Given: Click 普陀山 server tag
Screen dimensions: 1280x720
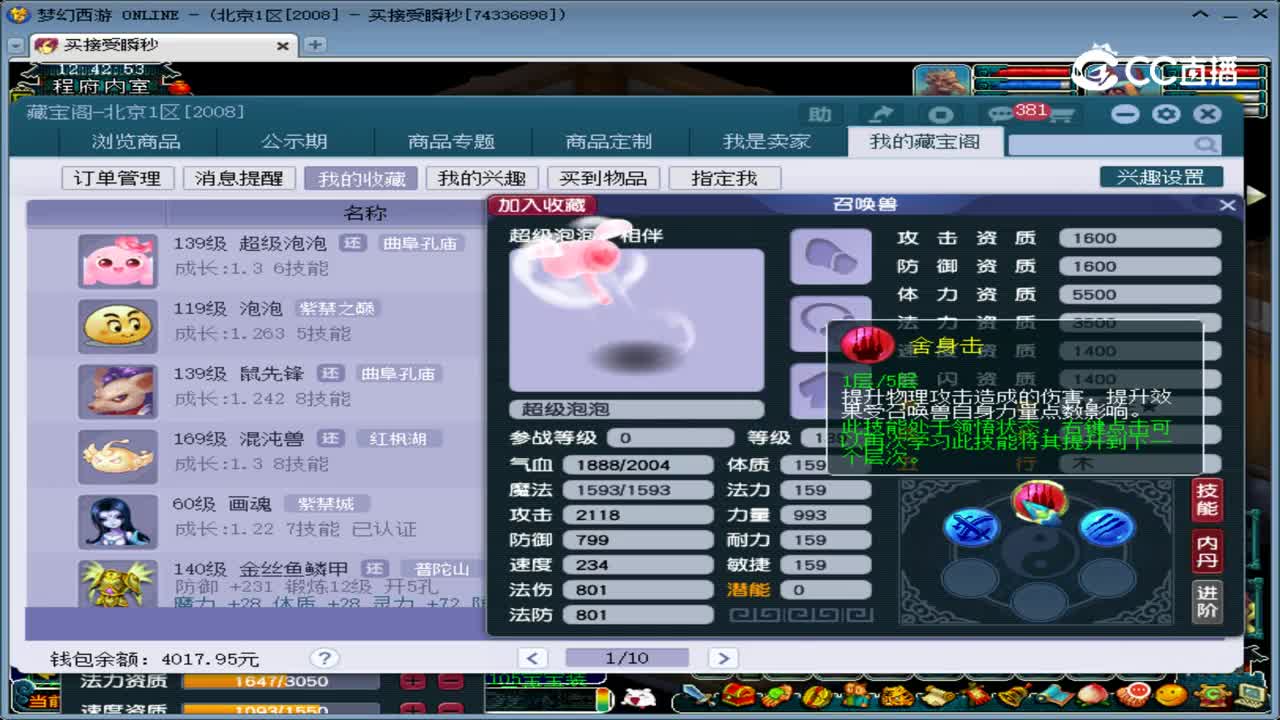Looking at the screenshot, I should [x=442, y=569].
